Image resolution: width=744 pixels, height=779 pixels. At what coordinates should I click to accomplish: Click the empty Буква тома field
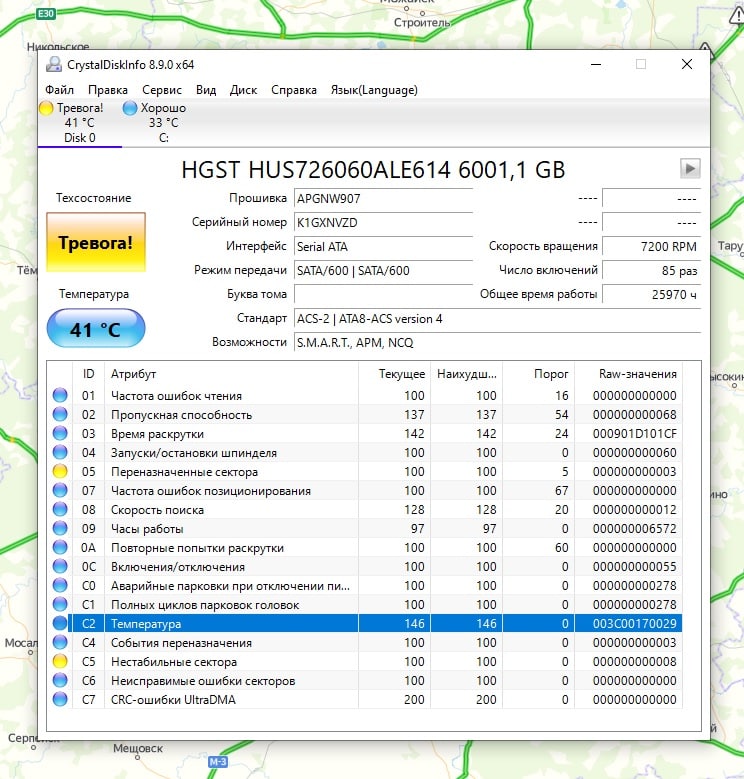coord(383,295)
